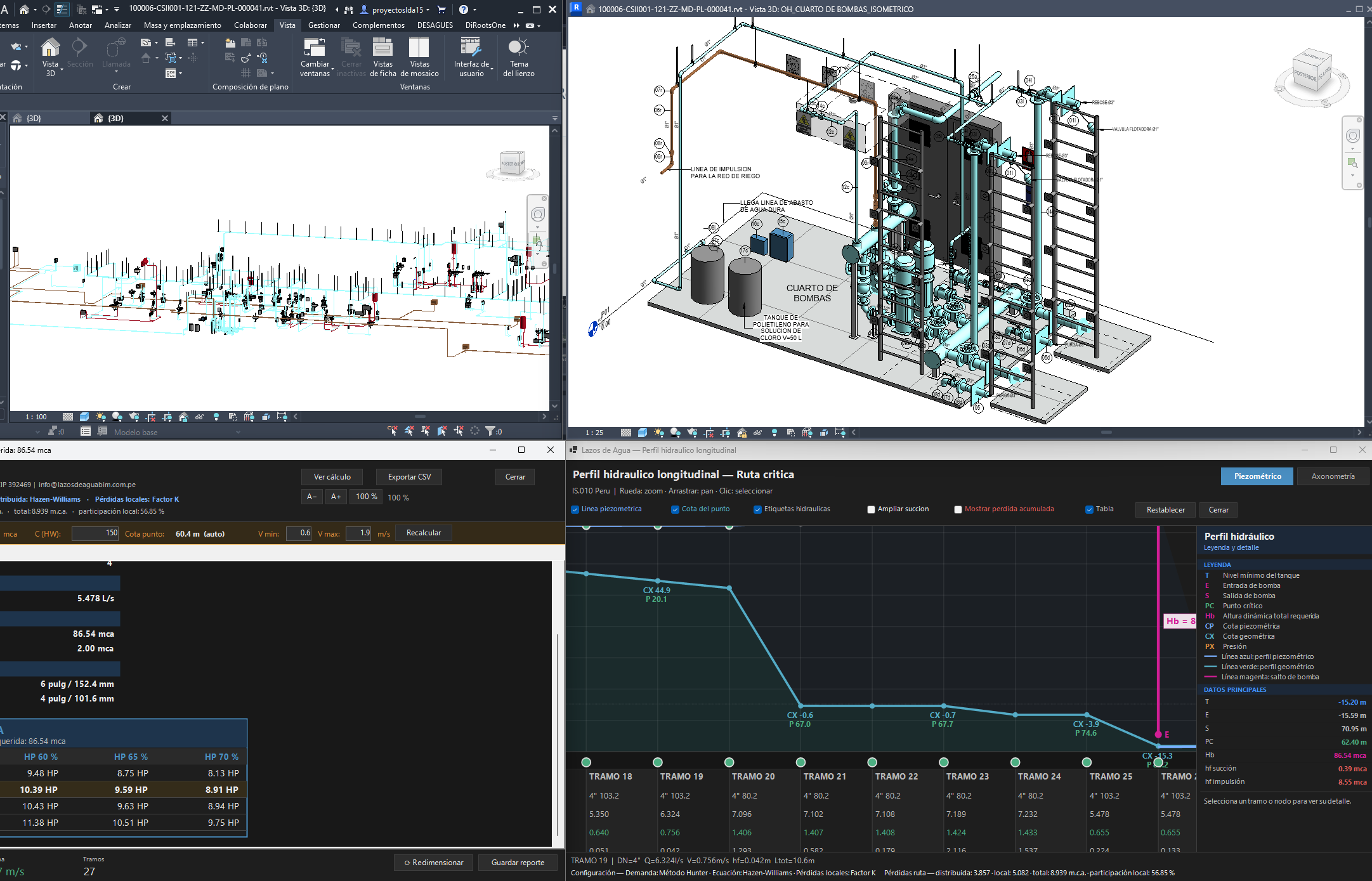Click the Restablecer button

click(1165, 510)
